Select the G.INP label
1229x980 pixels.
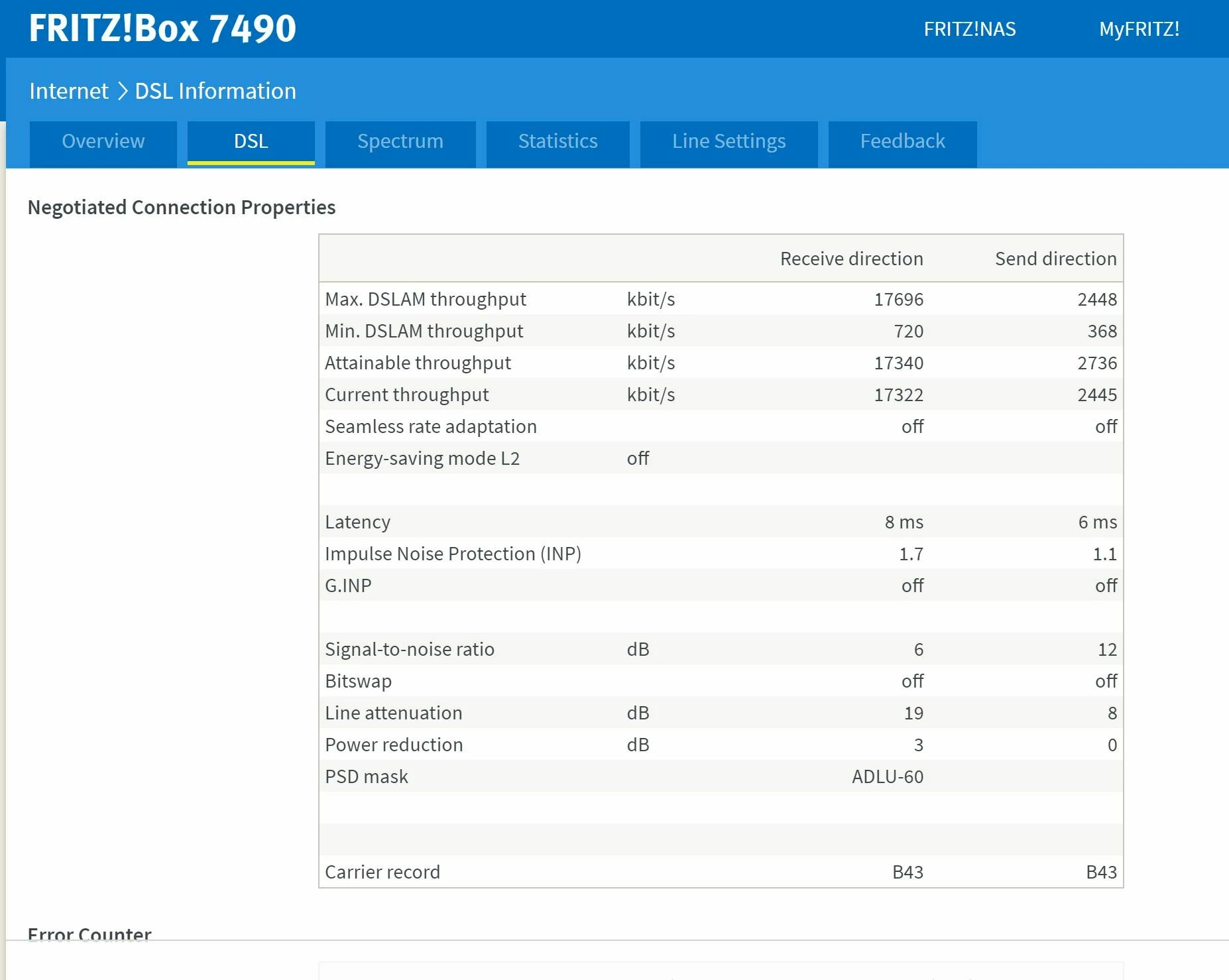(348, 585)
